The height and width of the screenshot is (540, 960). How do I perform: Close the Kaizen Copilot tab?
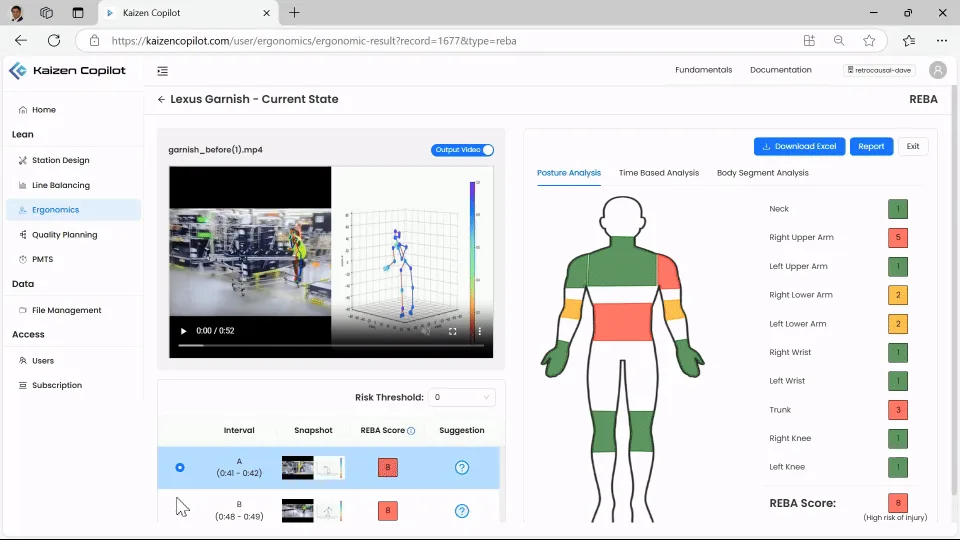point(266,13)
